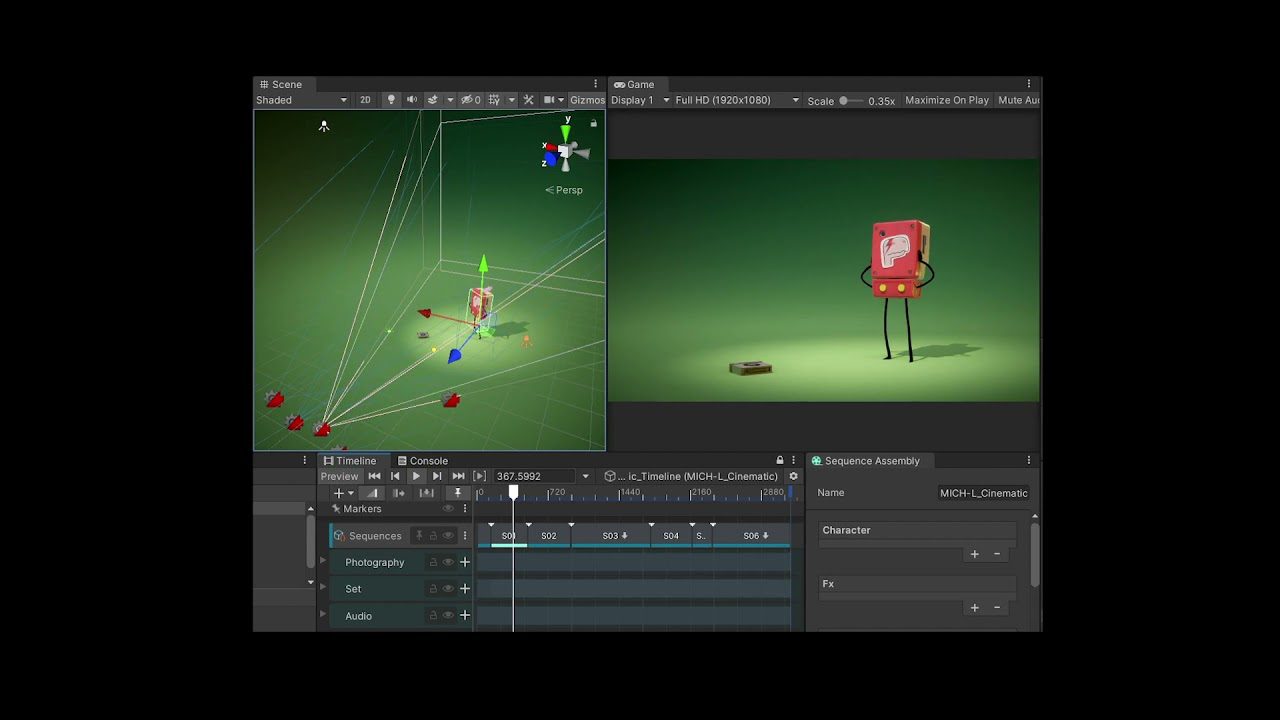
Task: Toggle the Timeline marker pin icon
Action: click(x=458, y=493)
